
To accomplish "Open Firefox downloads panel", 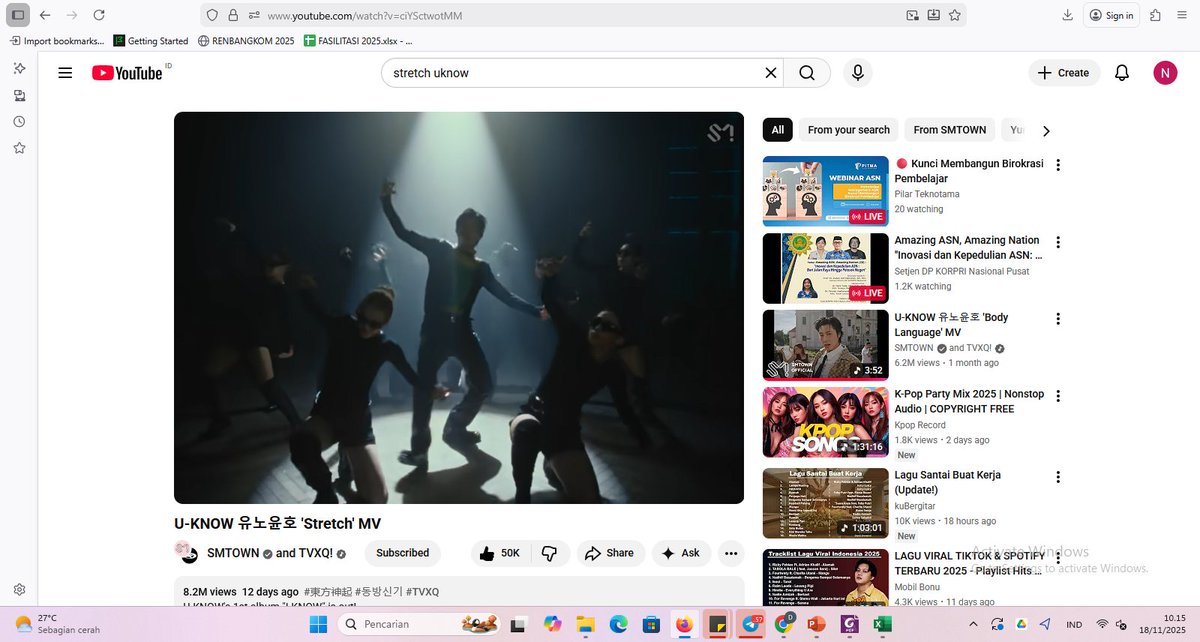I will tap(1067, 15).
